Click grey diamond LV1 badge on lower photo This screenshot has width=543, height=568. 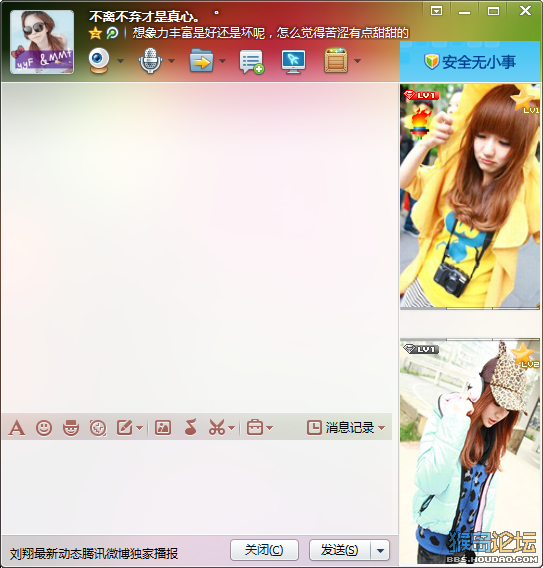(421, 349)
